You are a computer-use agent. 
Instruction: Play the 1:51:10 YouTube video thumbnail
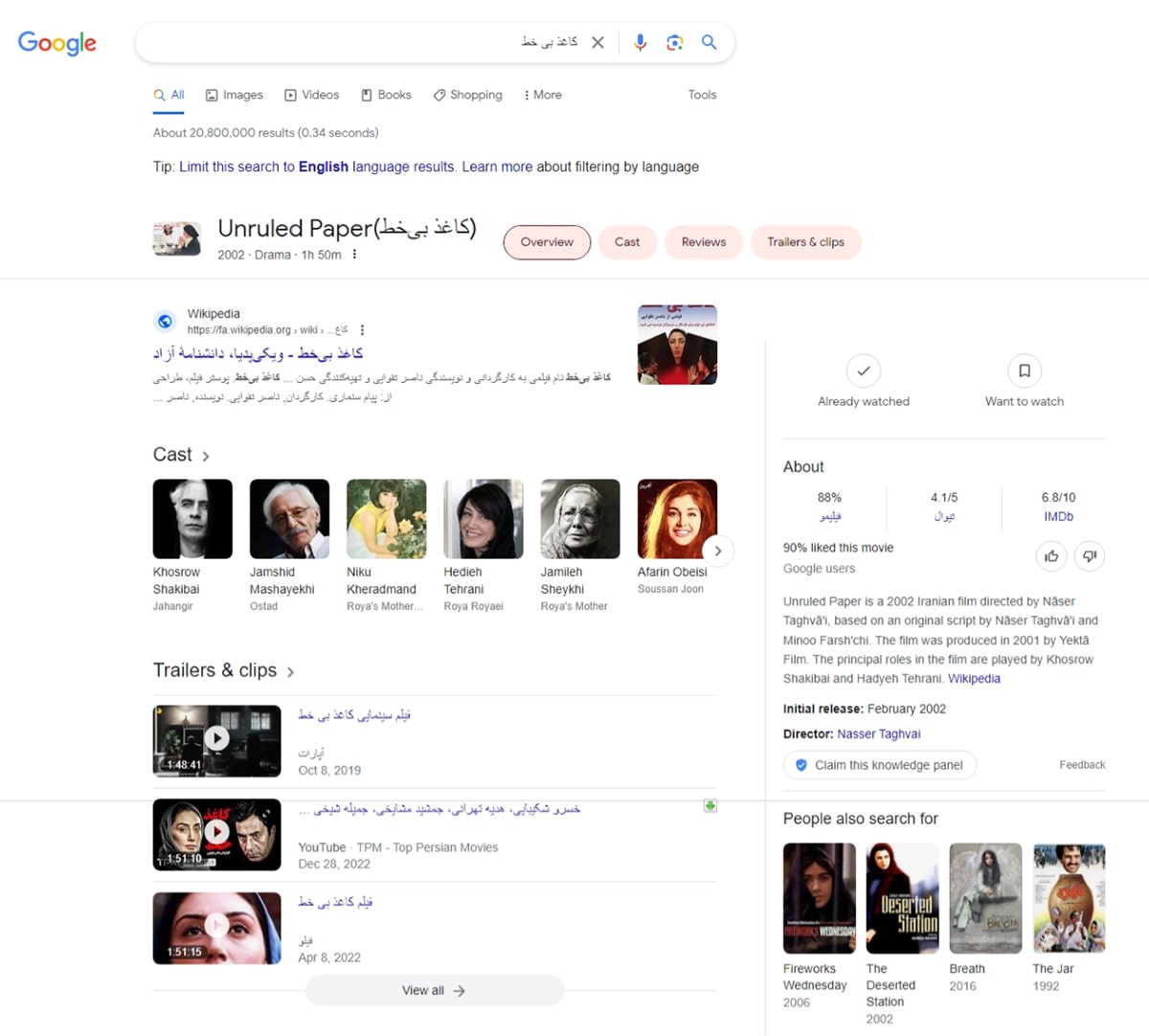tap(217, 834)
